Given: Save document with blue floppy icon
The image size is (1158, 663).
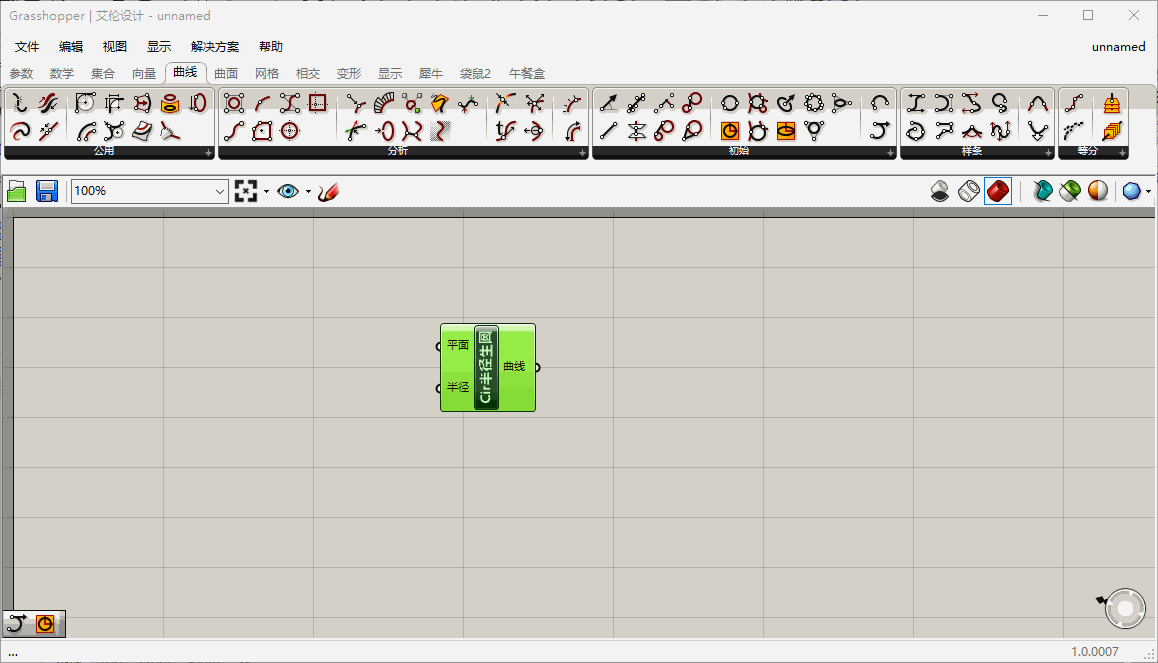Looking at the screenshot, I should [47, 191].
